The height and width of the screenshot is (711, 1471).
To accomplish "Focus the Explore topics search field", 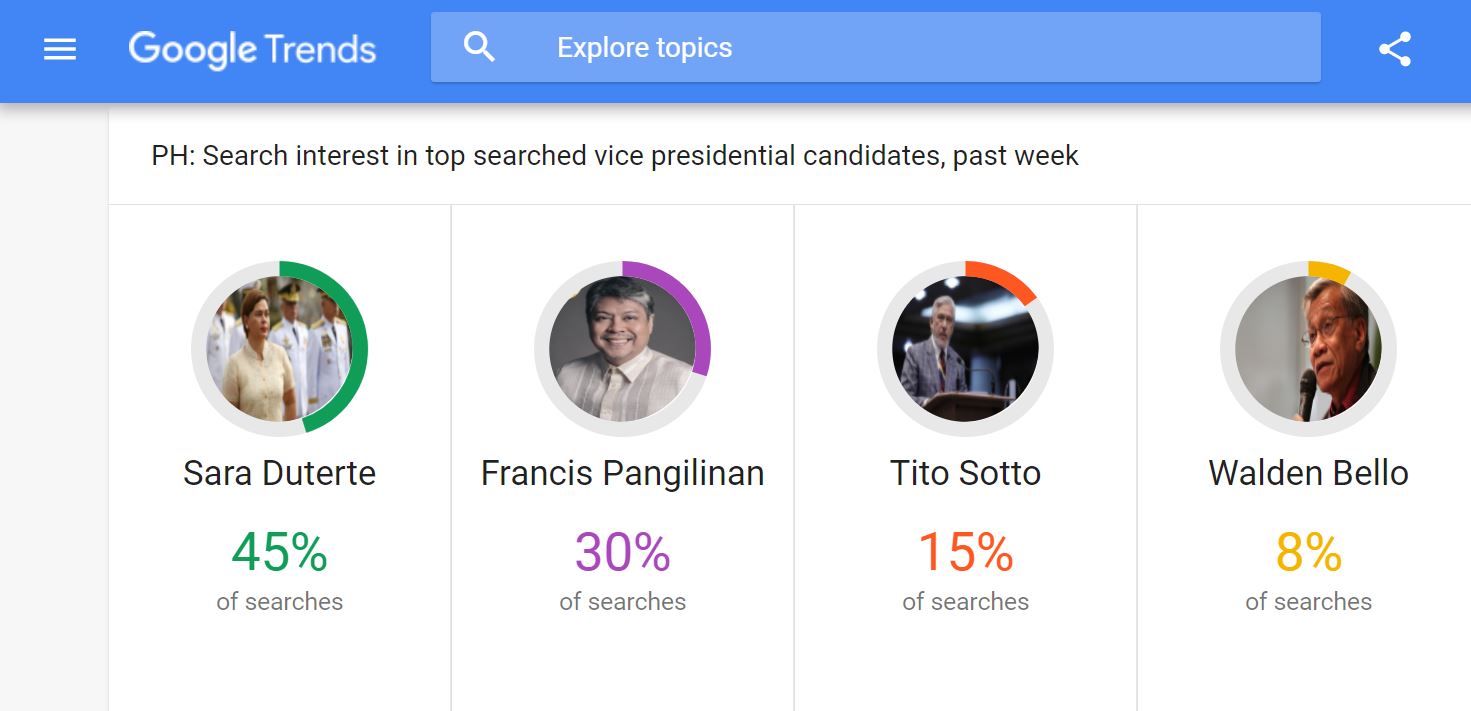I will 875,47.
